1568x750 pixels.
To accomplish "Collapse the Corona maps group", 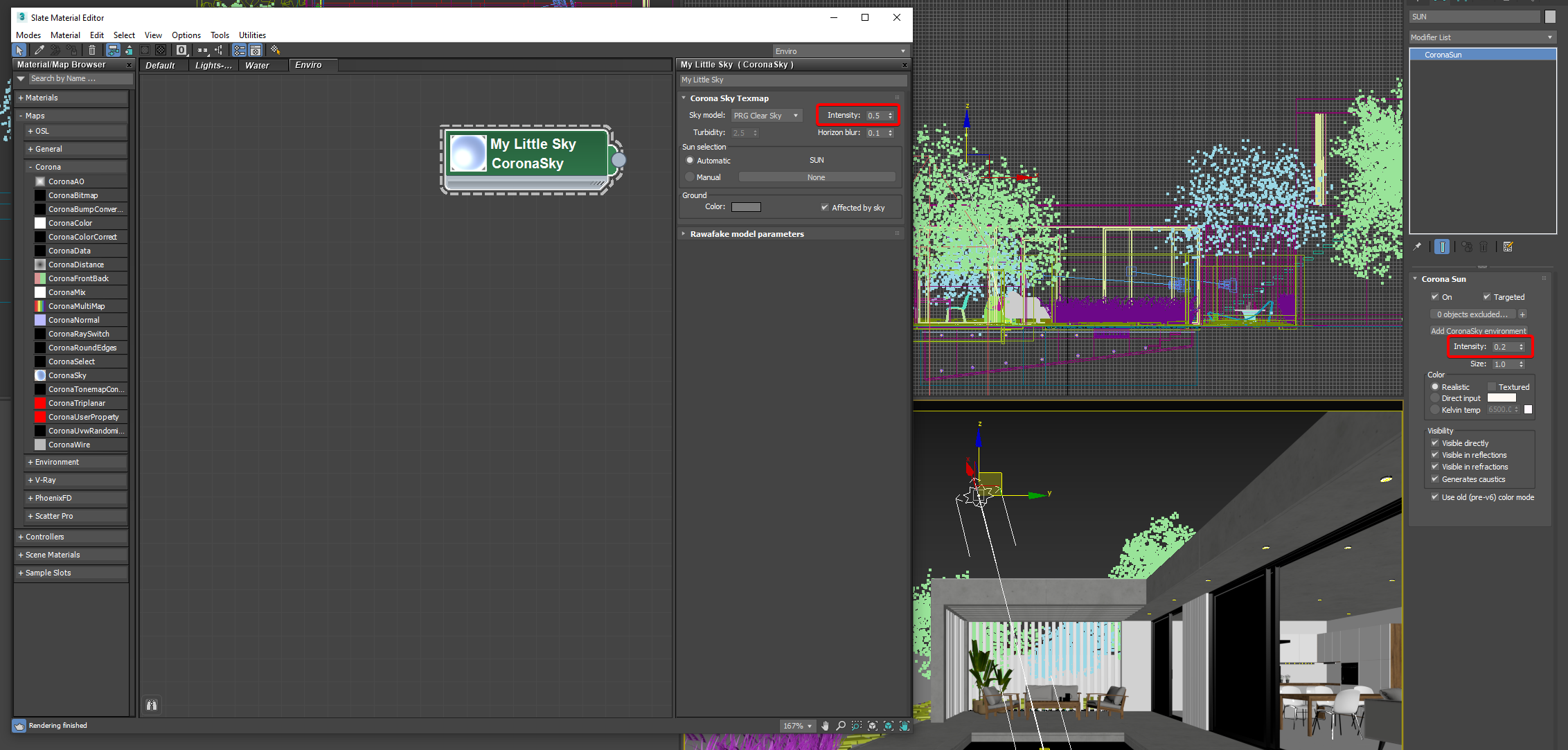I will click(x=76, y=167).
